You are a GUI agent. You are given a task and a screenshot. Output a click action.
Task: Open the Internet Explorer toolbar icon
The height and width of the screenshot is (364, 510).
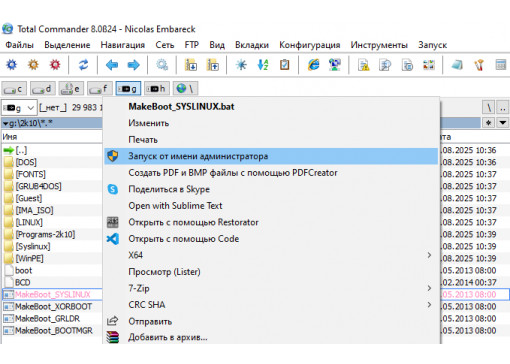click(x=313, y=65)
